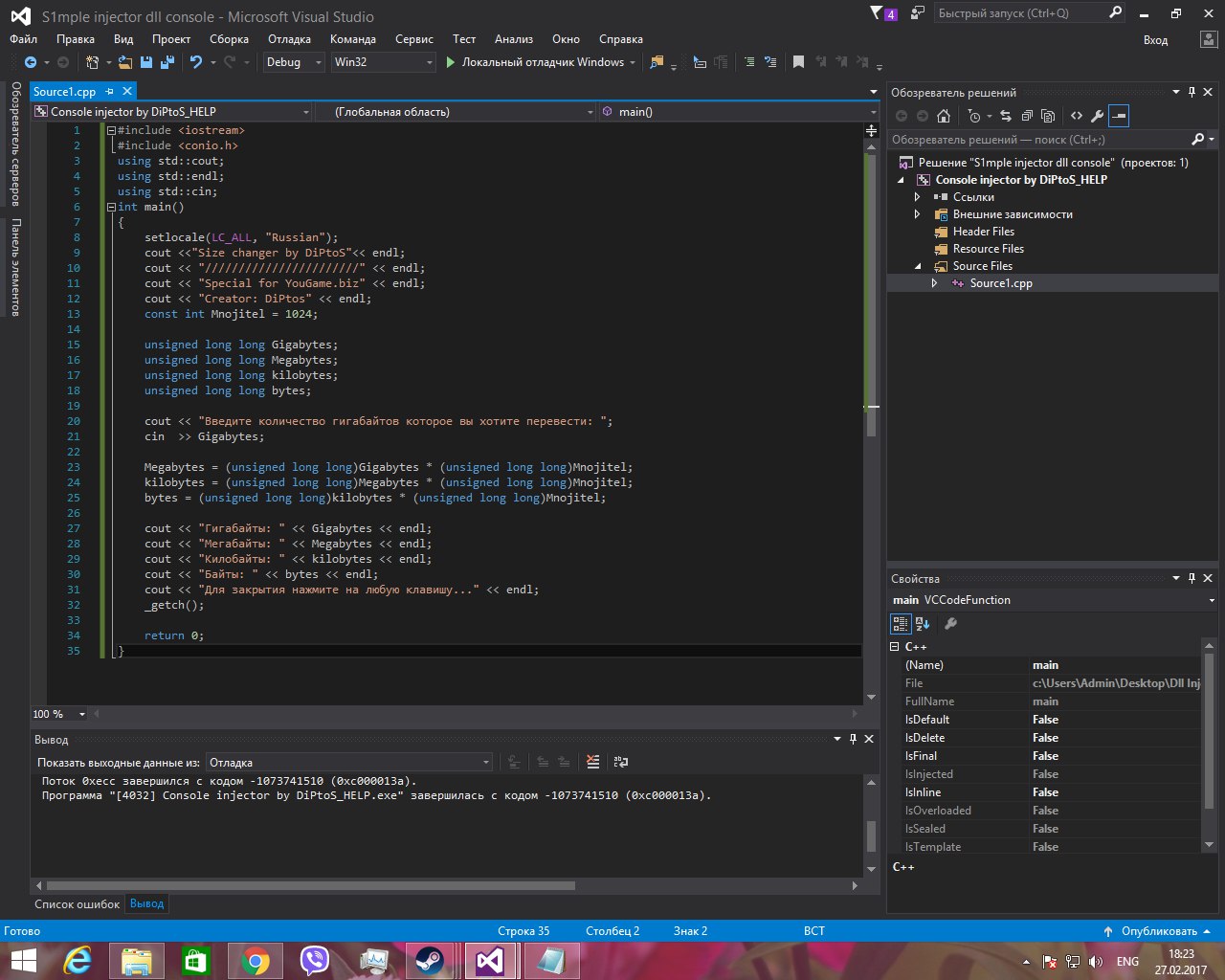Click the Undo arrow icon

195,62
